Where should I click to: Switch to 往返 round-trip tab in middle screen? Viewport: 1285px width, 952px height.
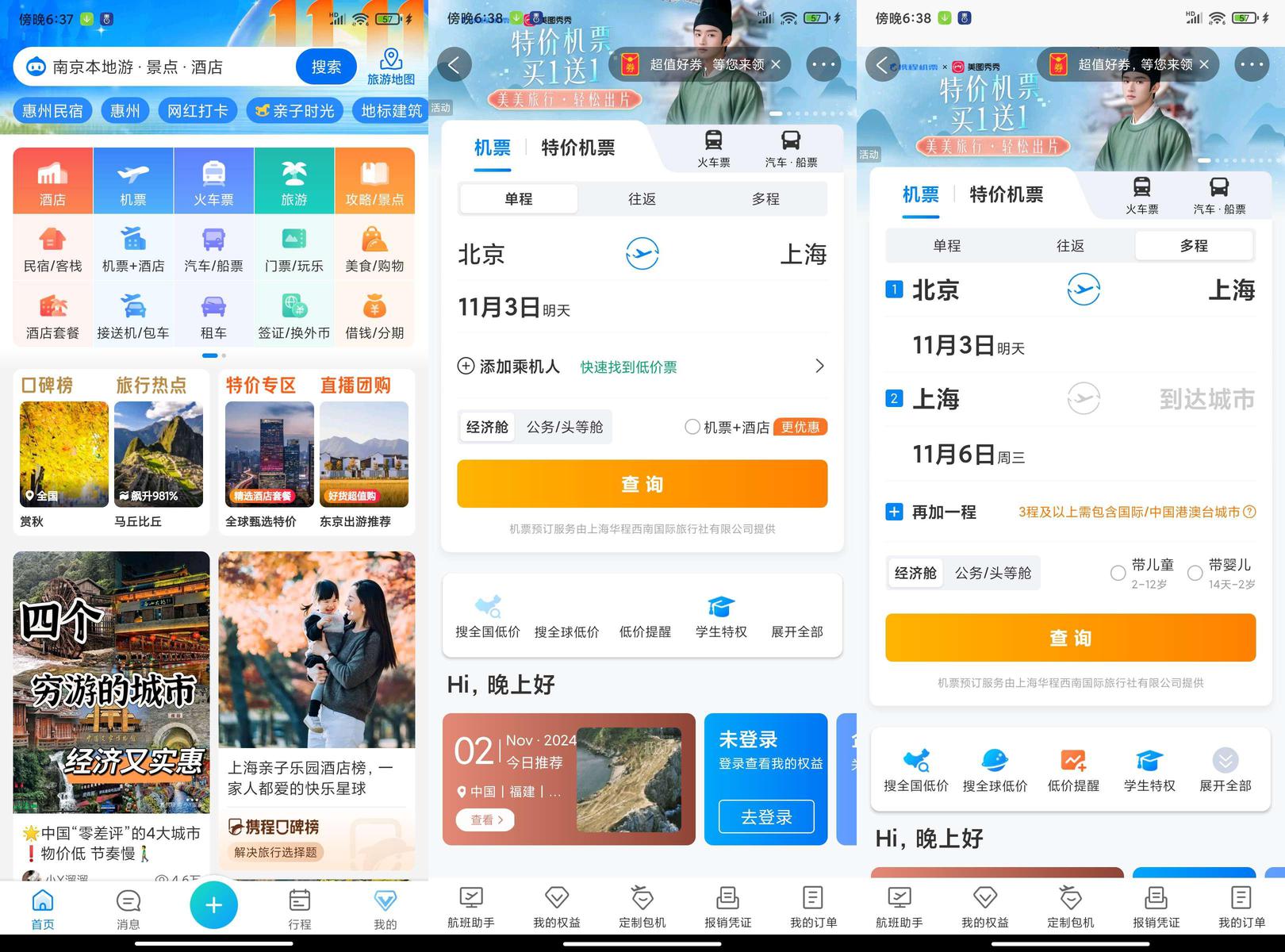642,199
